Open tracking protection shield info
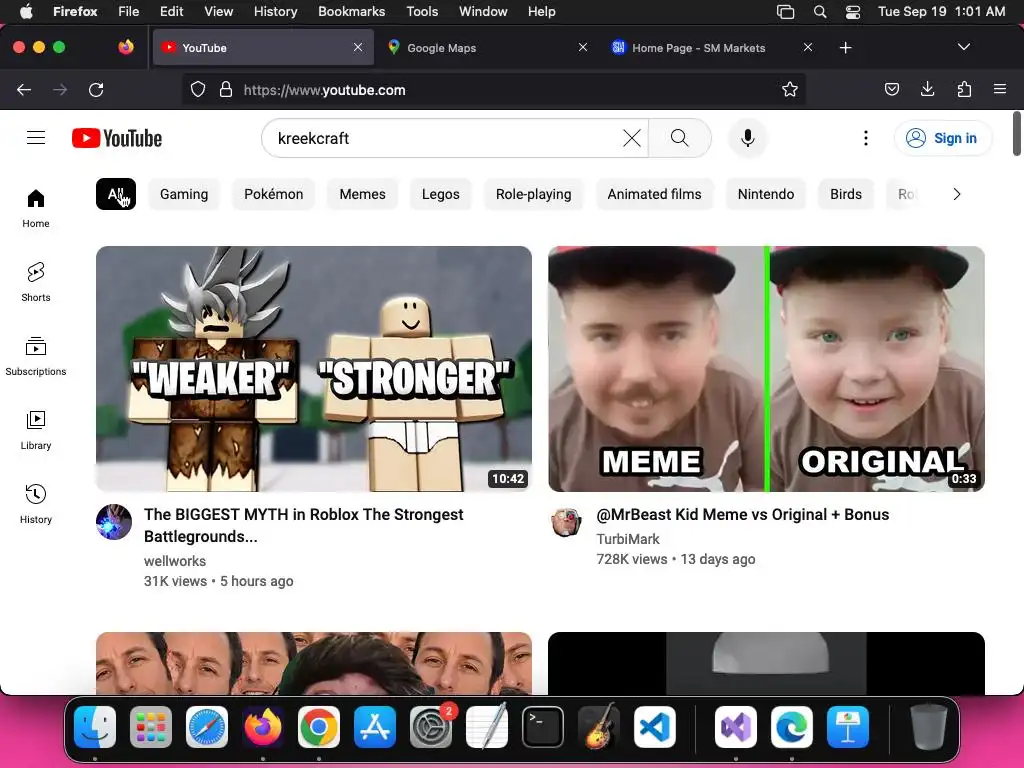This screenshot has height=768, width=1024. click(198, 89)
